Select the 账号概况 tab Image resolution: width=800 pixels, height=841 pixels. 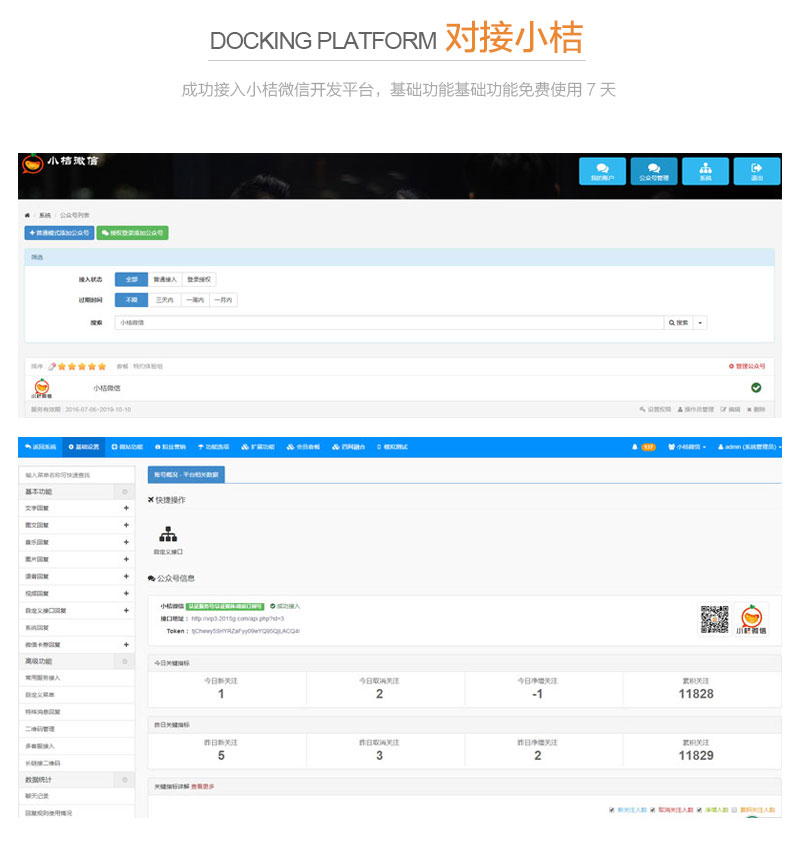click(x=186, y=475)
